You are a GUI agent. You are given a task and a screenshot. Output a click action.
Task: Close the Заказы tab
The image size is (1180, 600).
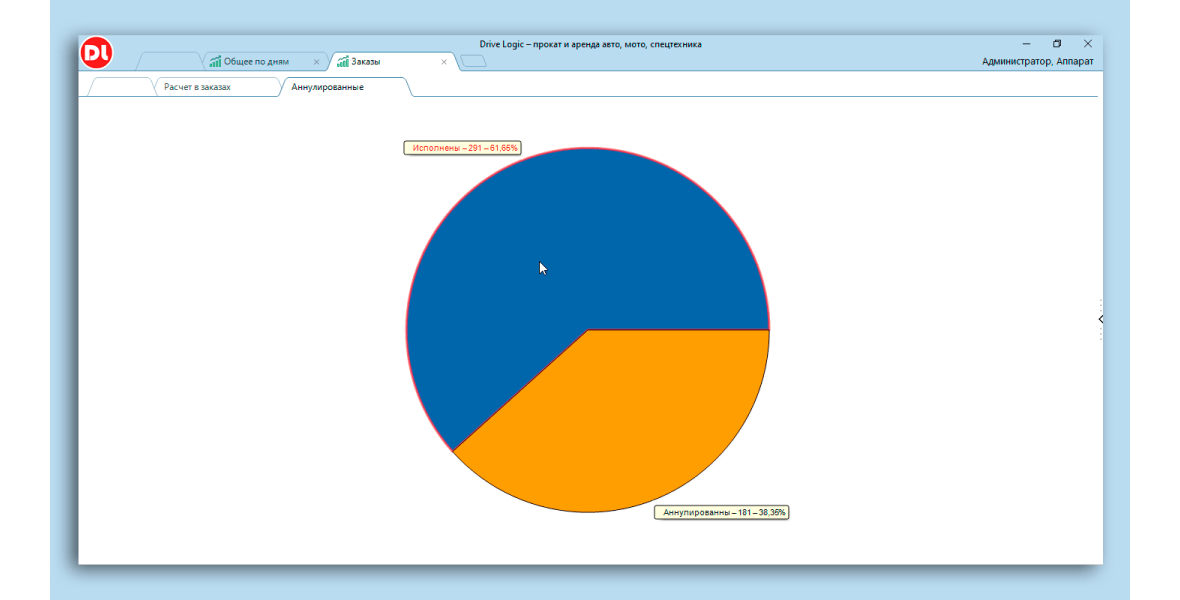(x=444, y=62)
